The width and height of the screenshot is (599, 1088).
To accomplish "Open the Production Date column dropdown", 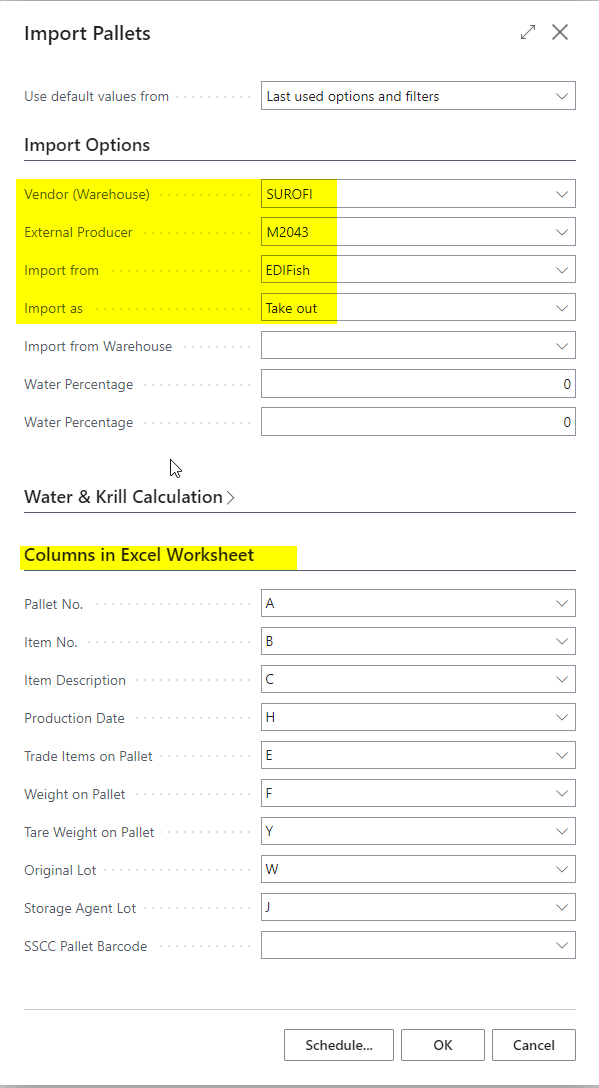I will (x=419, y=717).
